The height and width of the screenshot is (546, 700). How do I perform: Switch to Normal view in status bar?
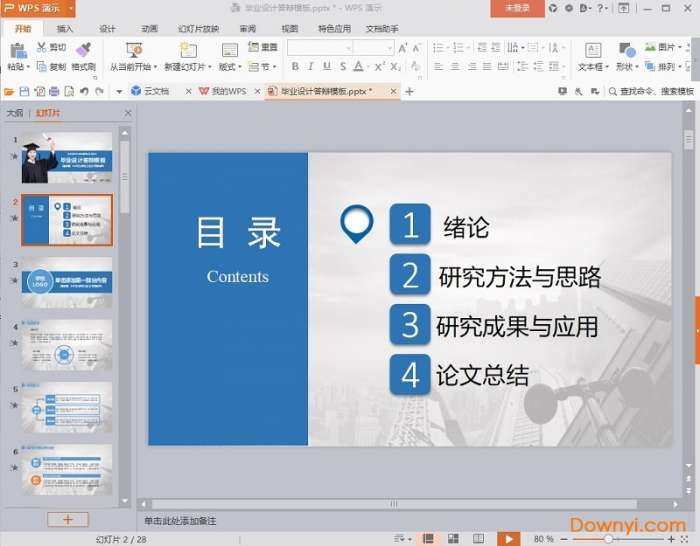pyautogui.click(x=428, y=539)
